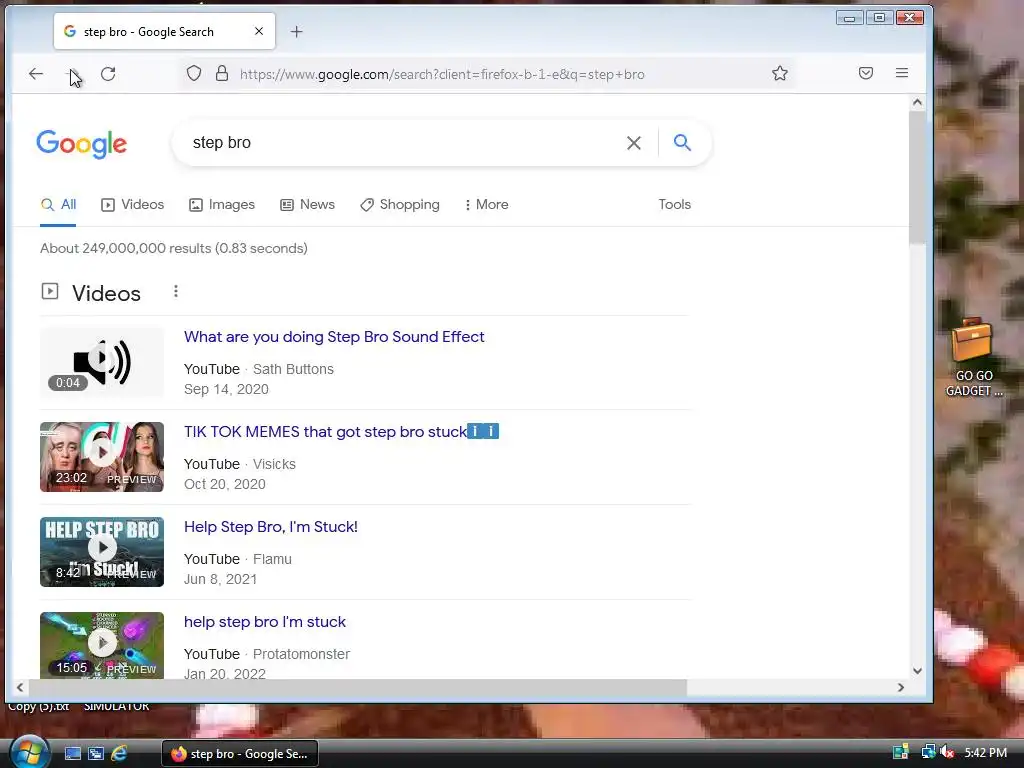
Task: Reload the page with the refresh icon
Action: (108, 74)
